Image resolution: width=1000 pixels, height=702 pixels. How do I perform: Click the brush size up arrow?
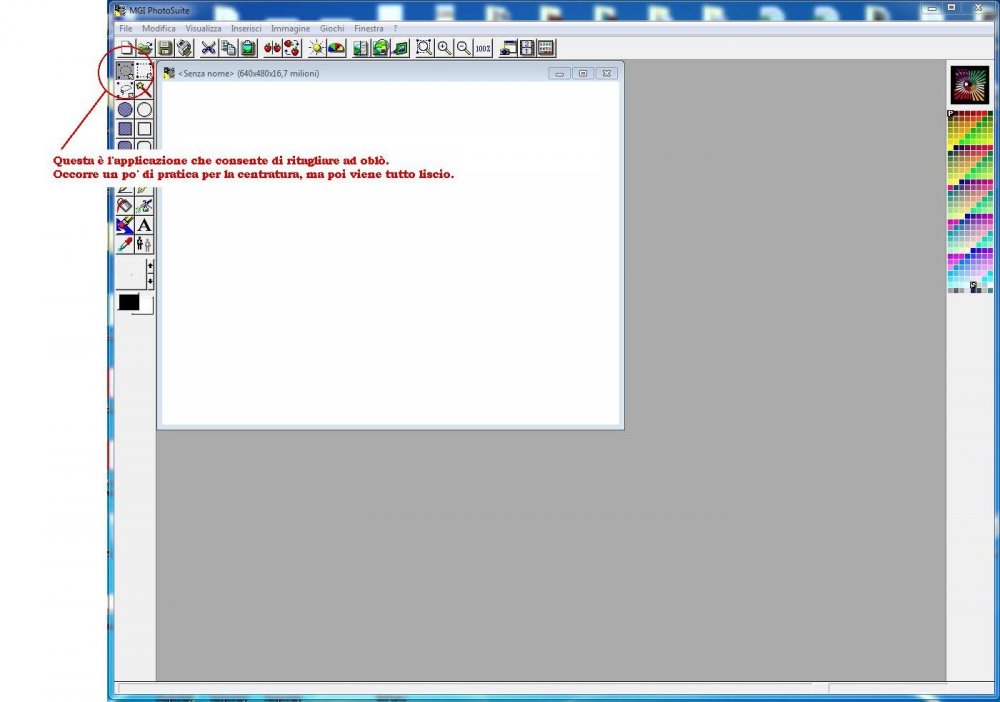150,266
